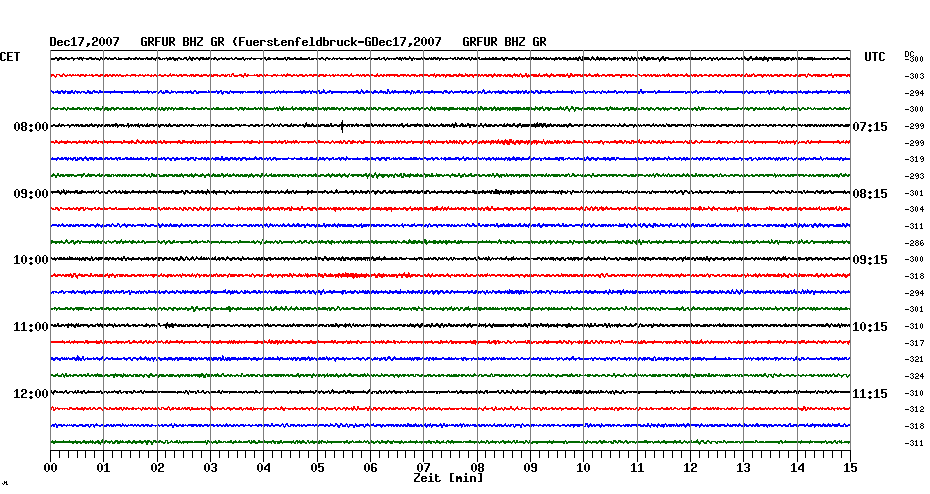Click the Zeit [min] axis title
Screen dimensions: 930x494
pos(448,478)
